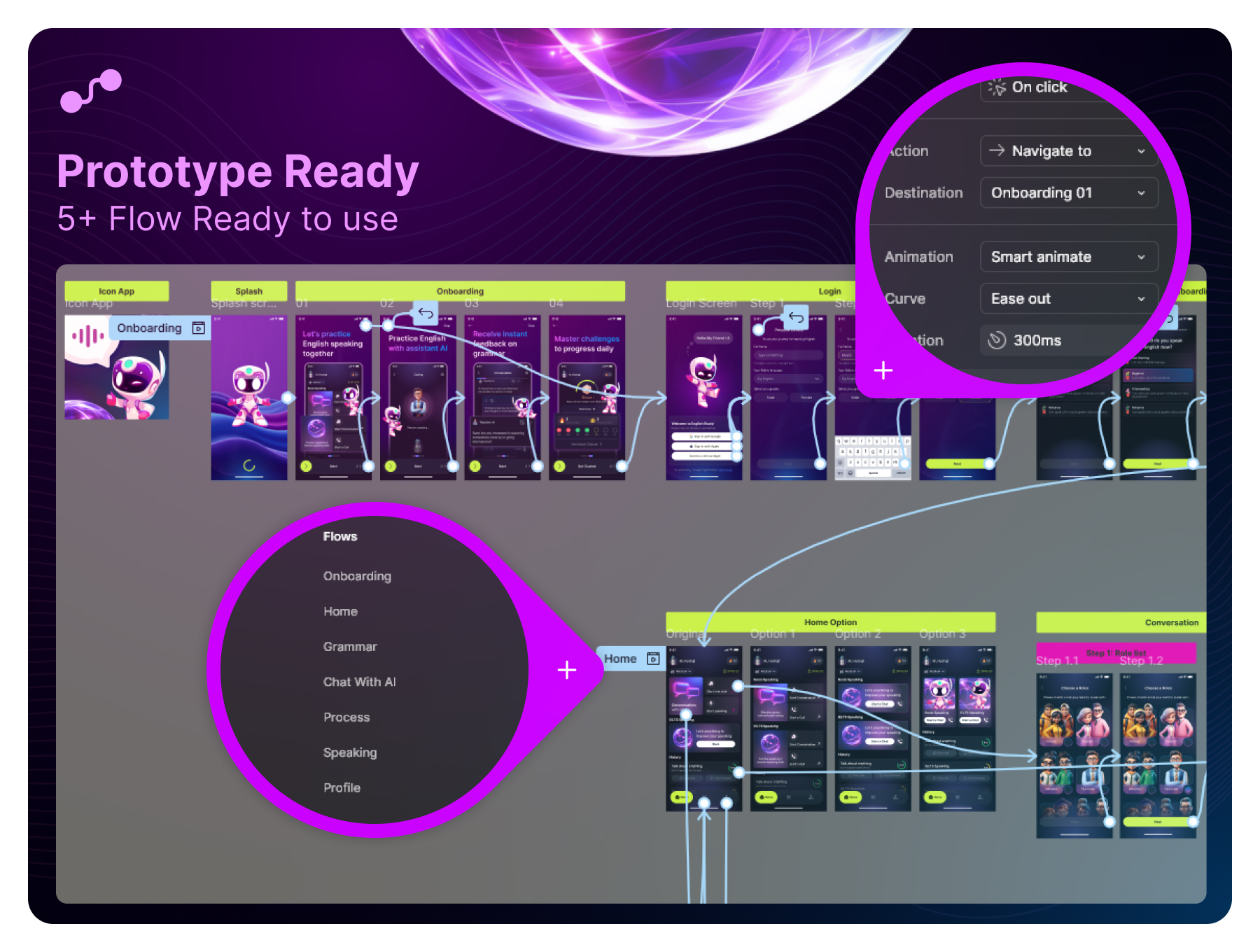The width and height of the screenshot is (1260, 952).
Task: Click the play icon on Onboarding flow tag
Action: tap(199, 328)
